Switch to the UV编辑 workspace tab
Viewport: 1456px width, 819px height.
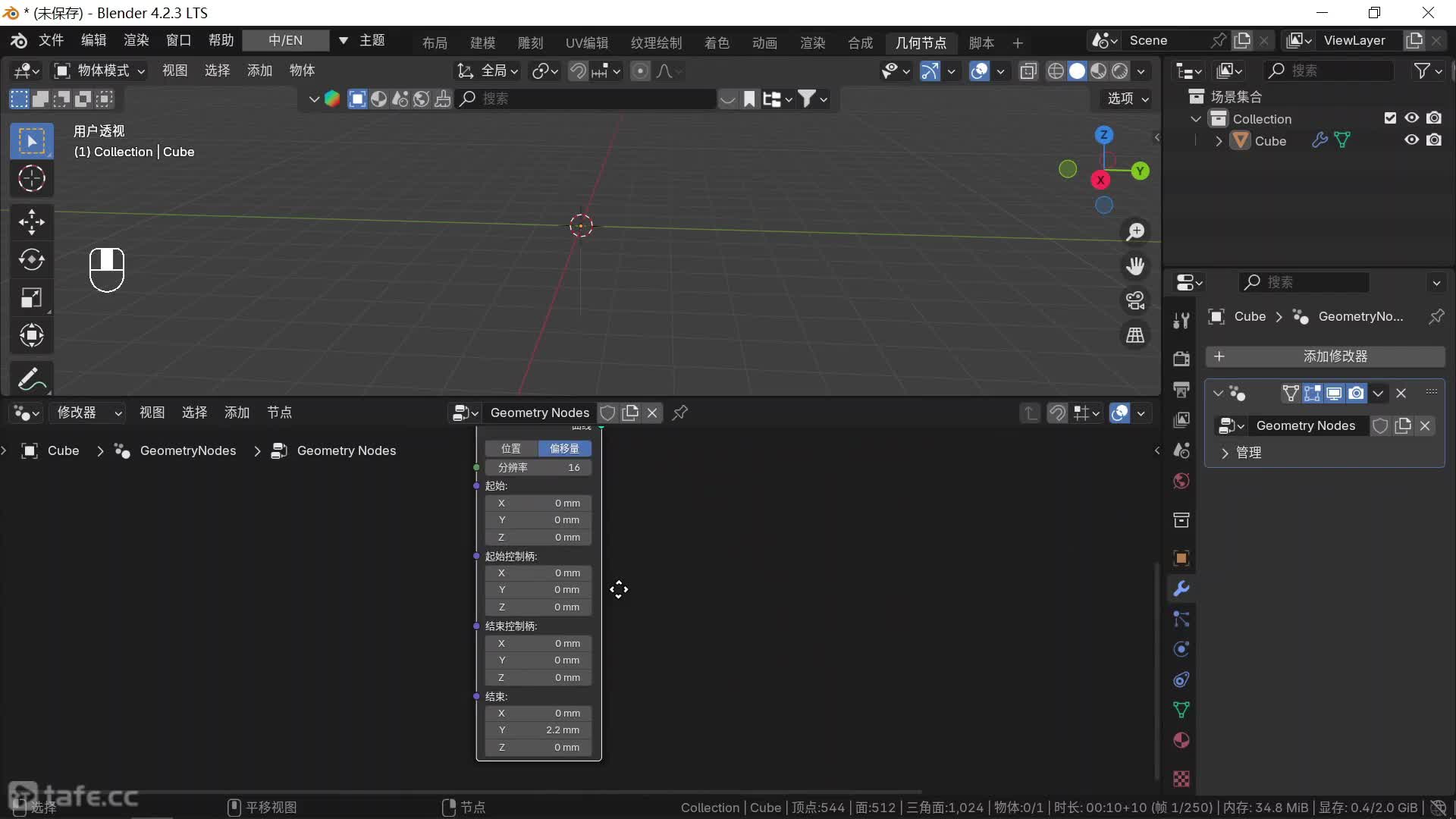pos(586,43)
